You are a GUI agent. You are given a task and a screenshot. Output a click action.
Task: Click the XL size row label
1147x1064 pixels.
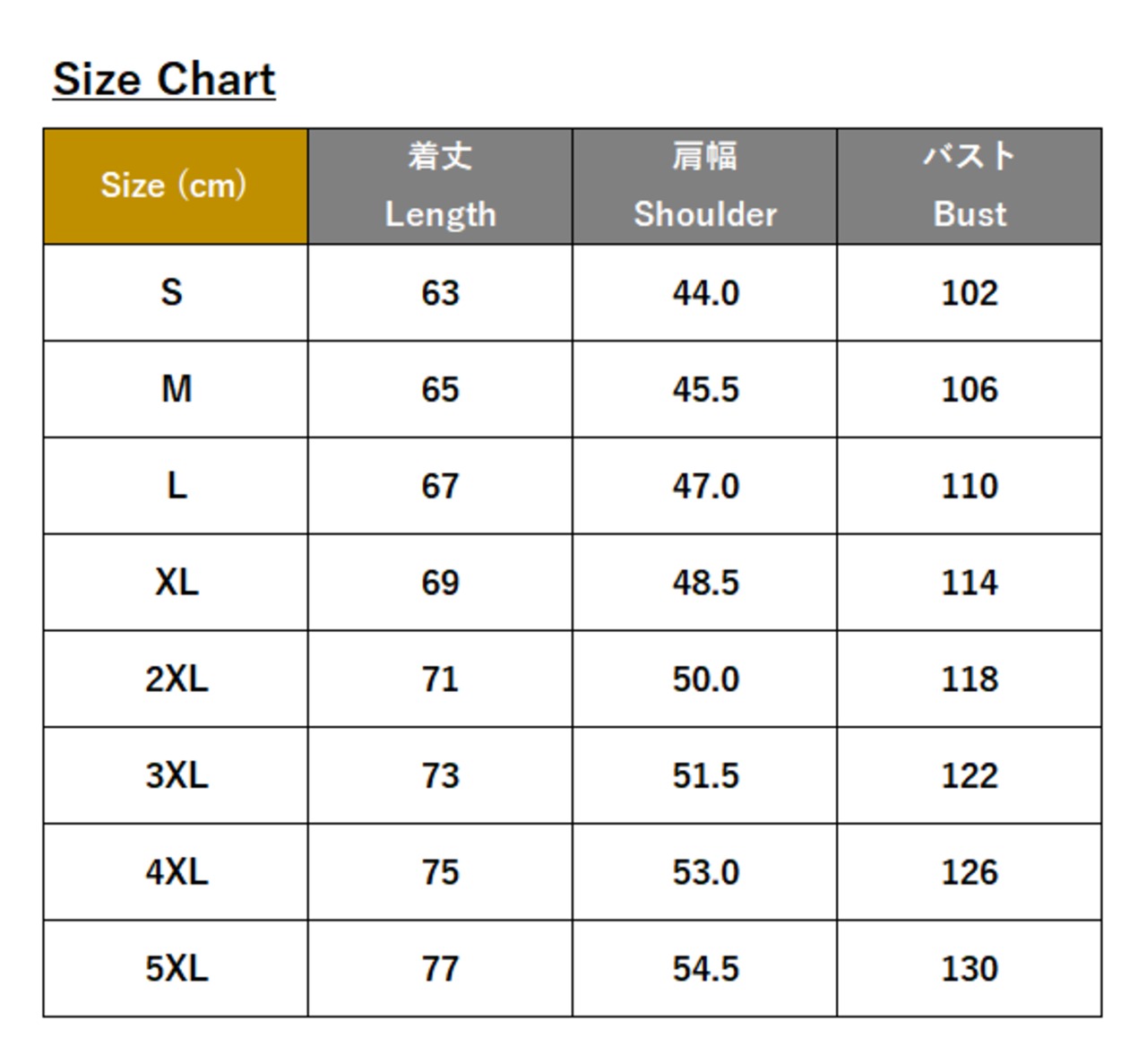(177, 583)
